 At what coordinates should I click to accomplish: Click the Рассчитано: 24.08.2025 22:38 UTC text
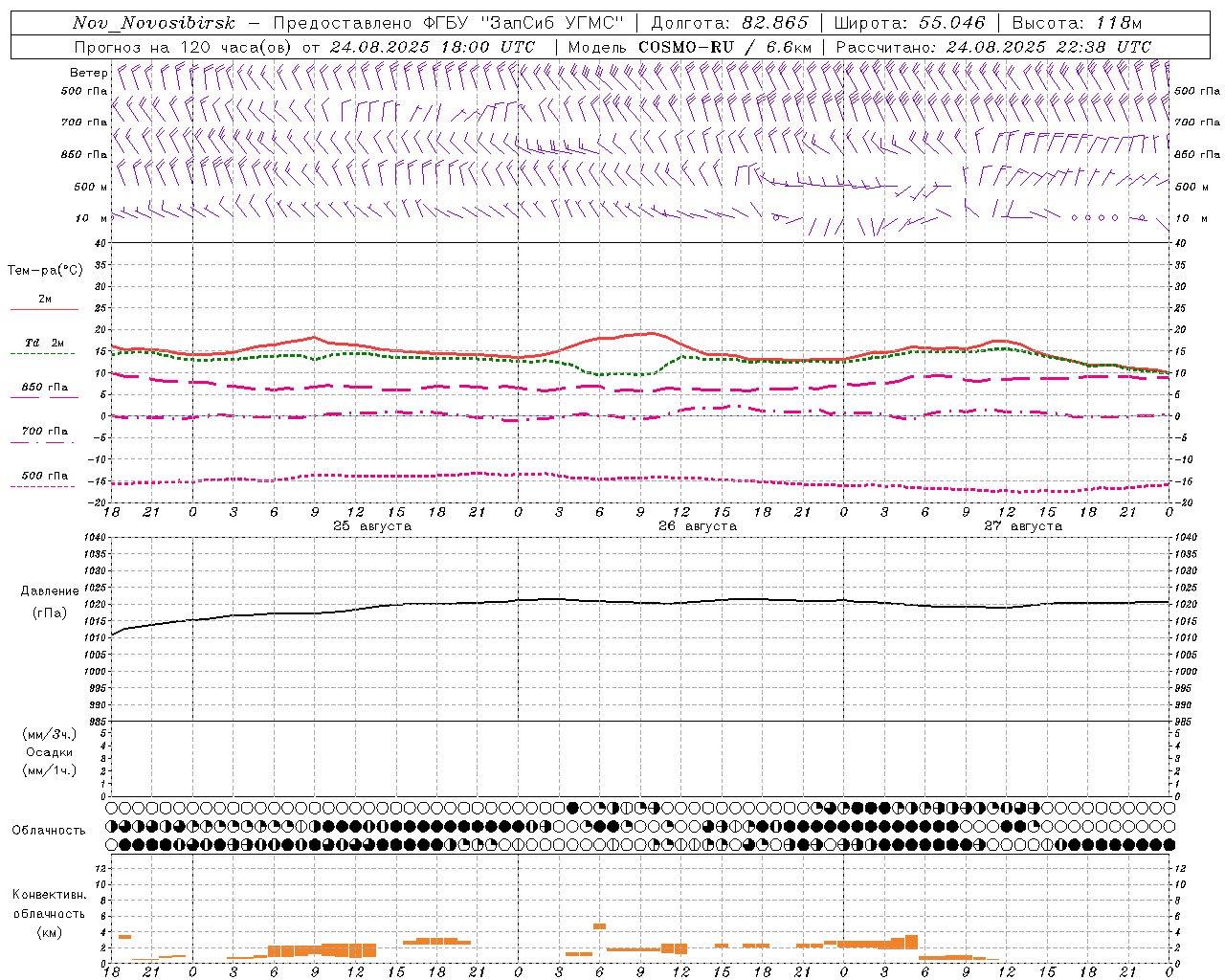pyautogui.click(x=993, y=47)
